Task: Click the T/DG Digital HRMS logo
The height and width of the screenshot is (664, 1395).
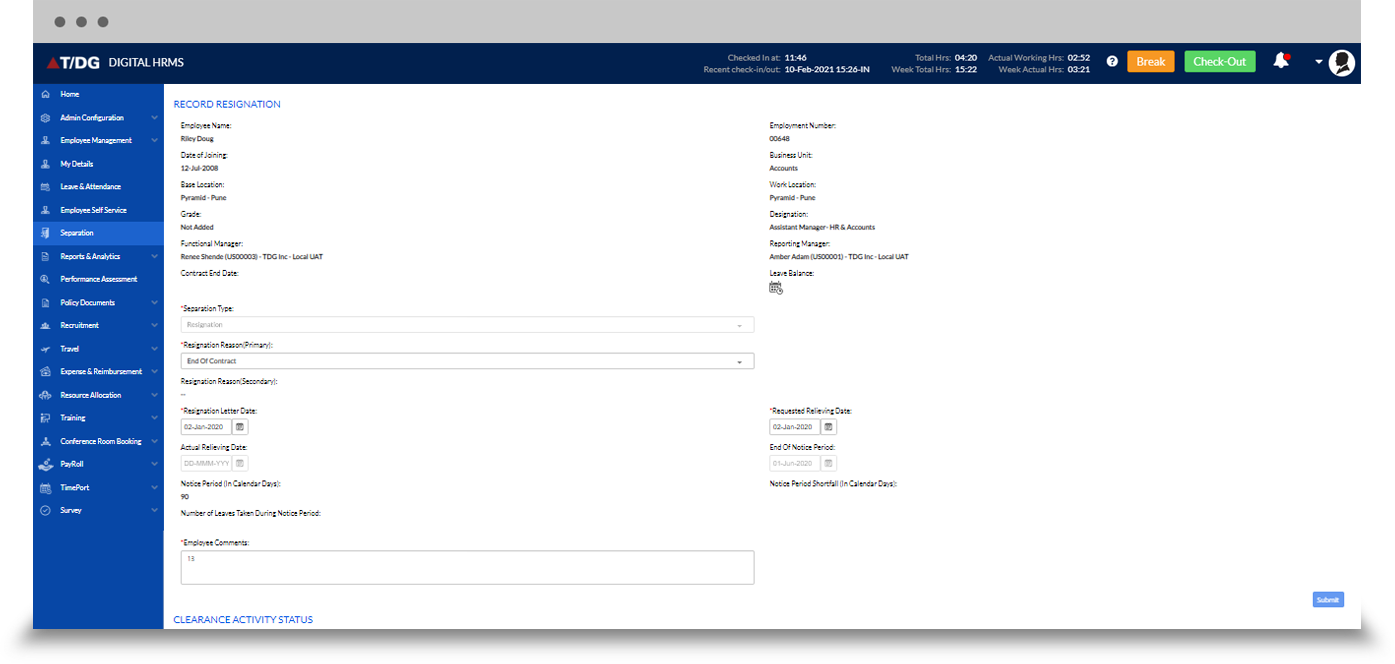Action: point(115,62)
